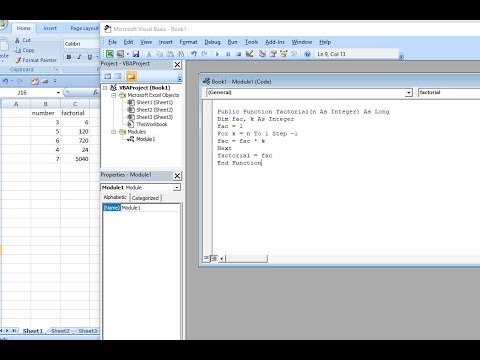Toggle Folders icon in Project pane
The height and width of the screenshot is (360, 480).
(131, 76)
